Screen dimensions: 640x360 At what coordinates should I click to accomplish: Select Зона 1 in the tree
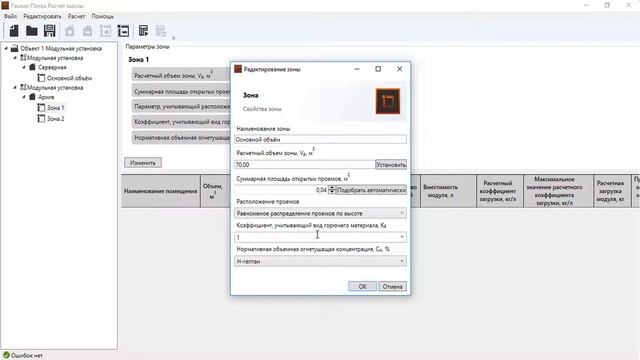point(56,108)
